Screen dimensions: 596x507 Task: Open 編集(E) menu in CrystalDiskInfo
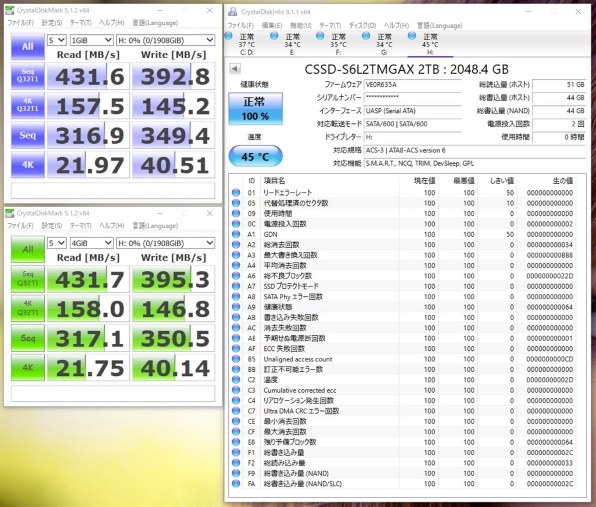pyautogui.click(x=272, y=25)
